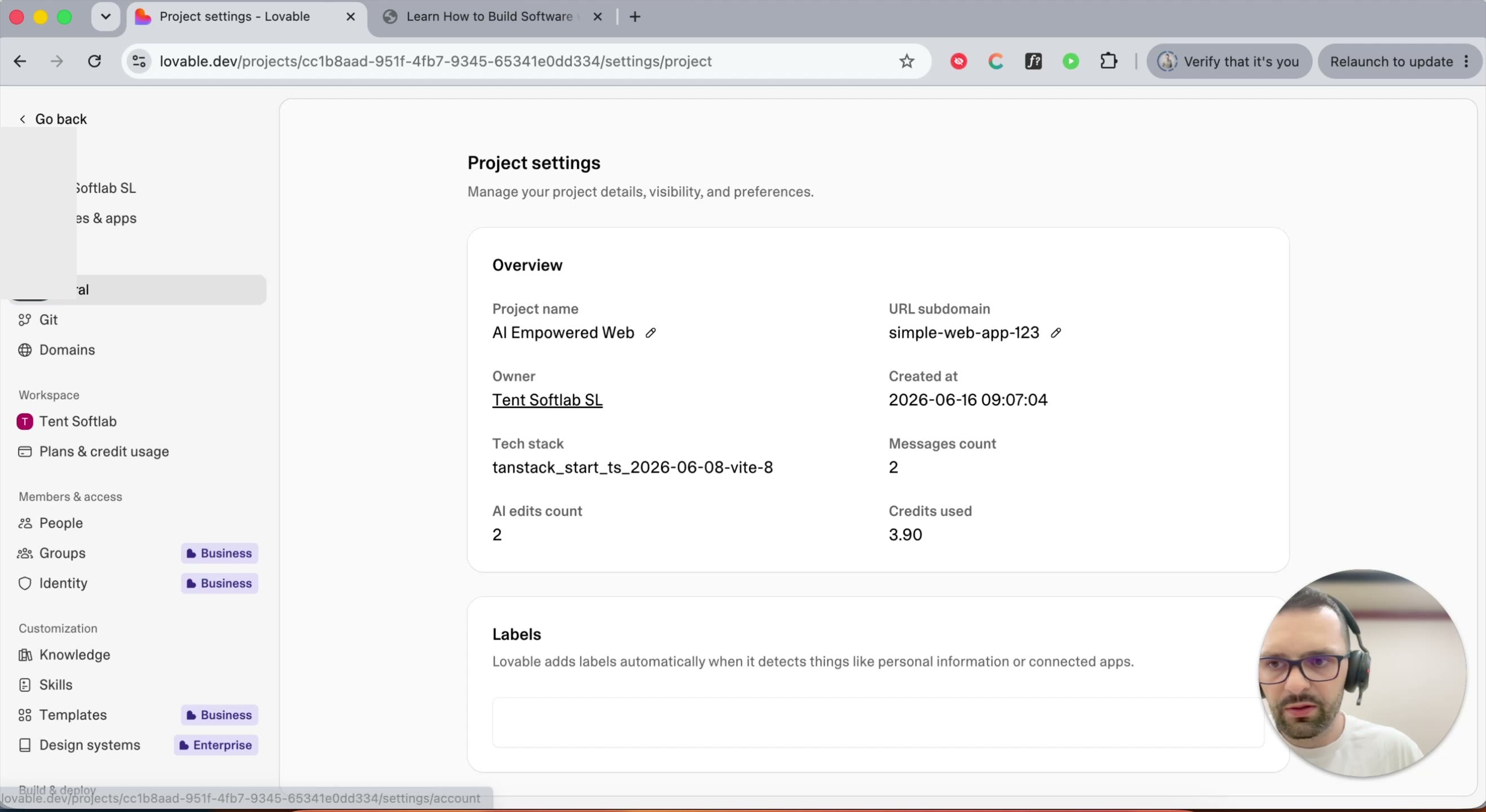This screenshot has height=812, width=1486.
Task: Open a new browser tab
Action: click(635, 17)
